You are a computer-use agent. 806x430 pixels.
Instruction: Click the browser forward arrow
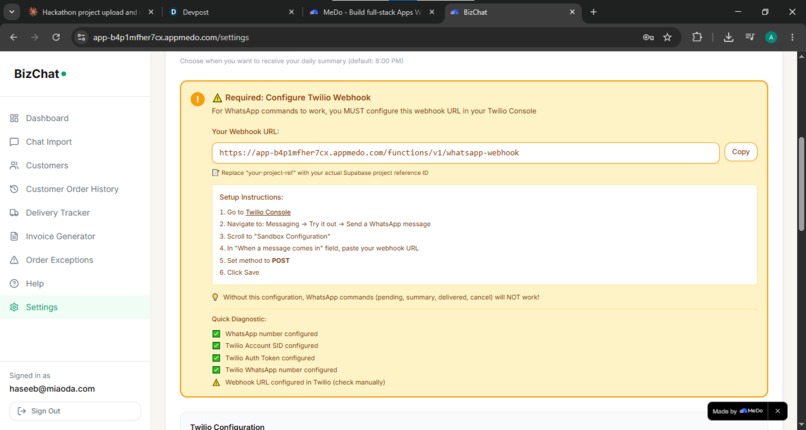pos(34,37)
